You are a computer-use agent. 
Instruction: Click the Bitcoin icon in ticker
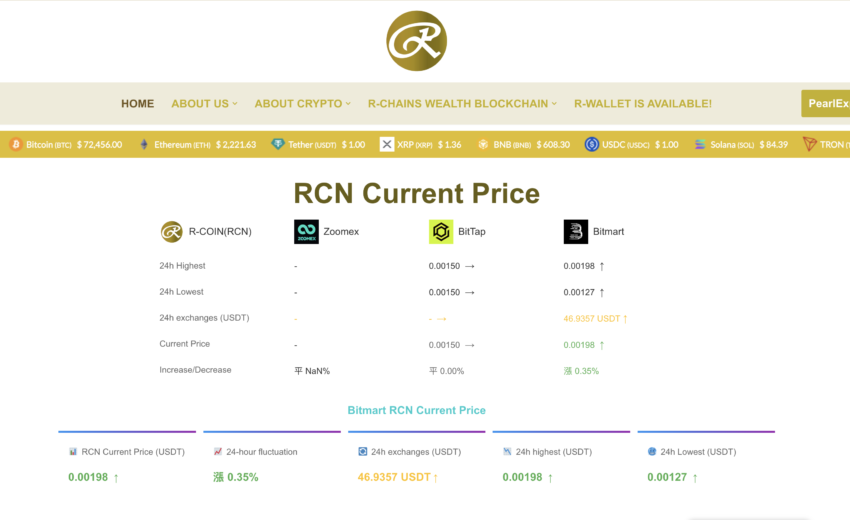pos(16,144)
